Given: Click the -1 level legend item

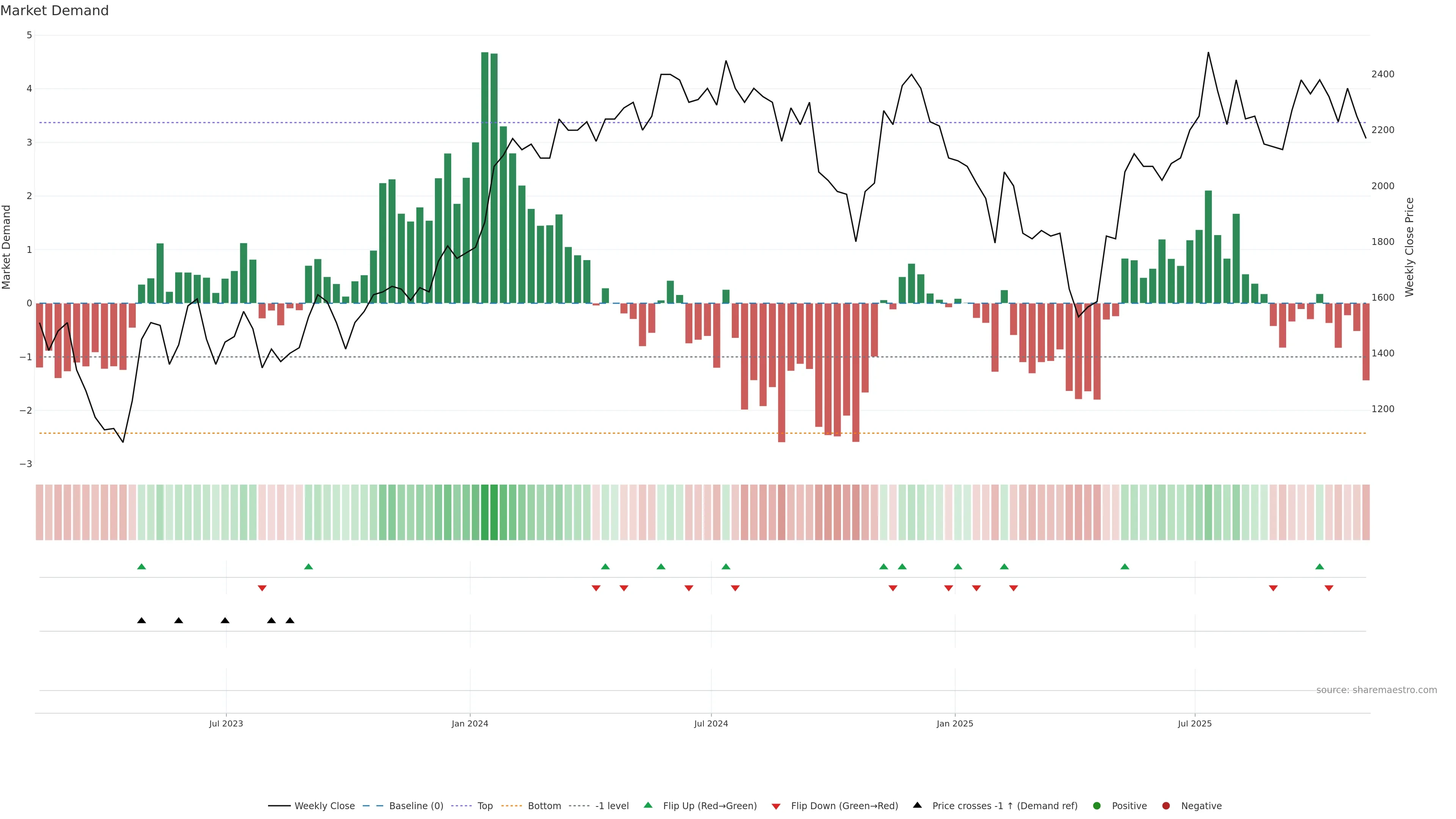Looking at the screenshot, I should (612, 806).
